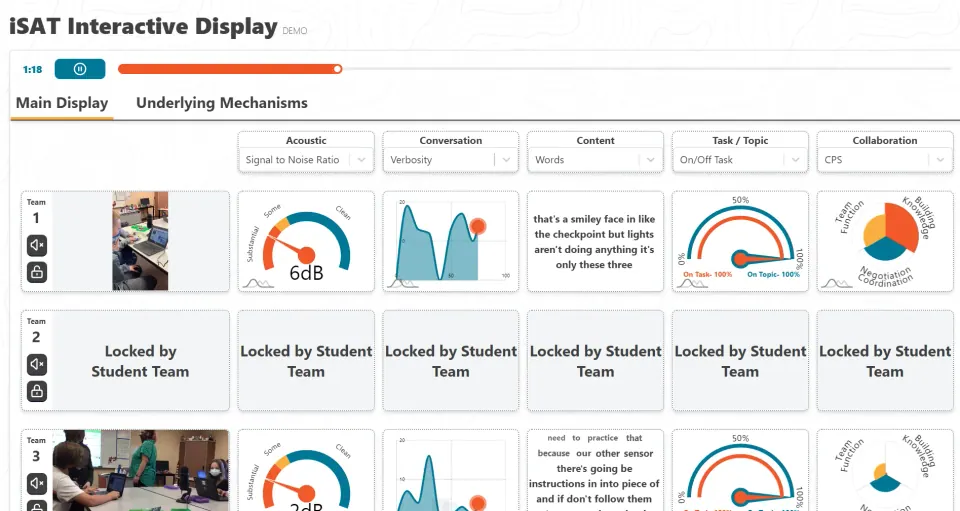Click the DEMO label next to title
The width and height of the screenshot is (960, 511).
coord(294,31)
